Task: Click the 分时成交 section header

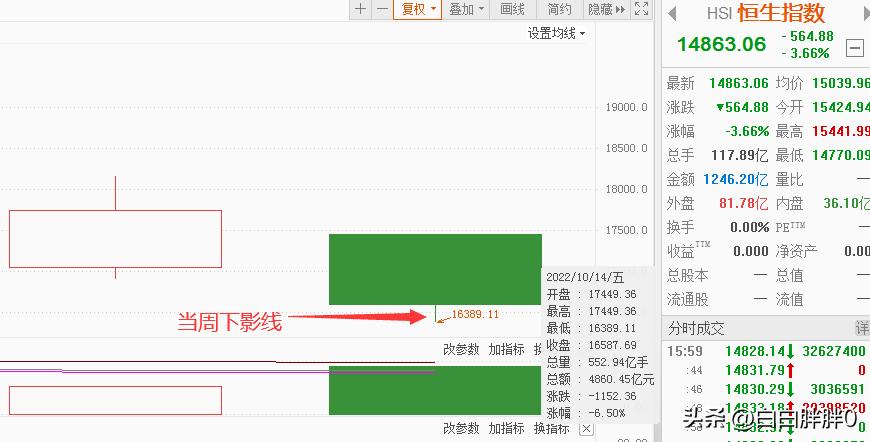Action: (x=696, y=328)
